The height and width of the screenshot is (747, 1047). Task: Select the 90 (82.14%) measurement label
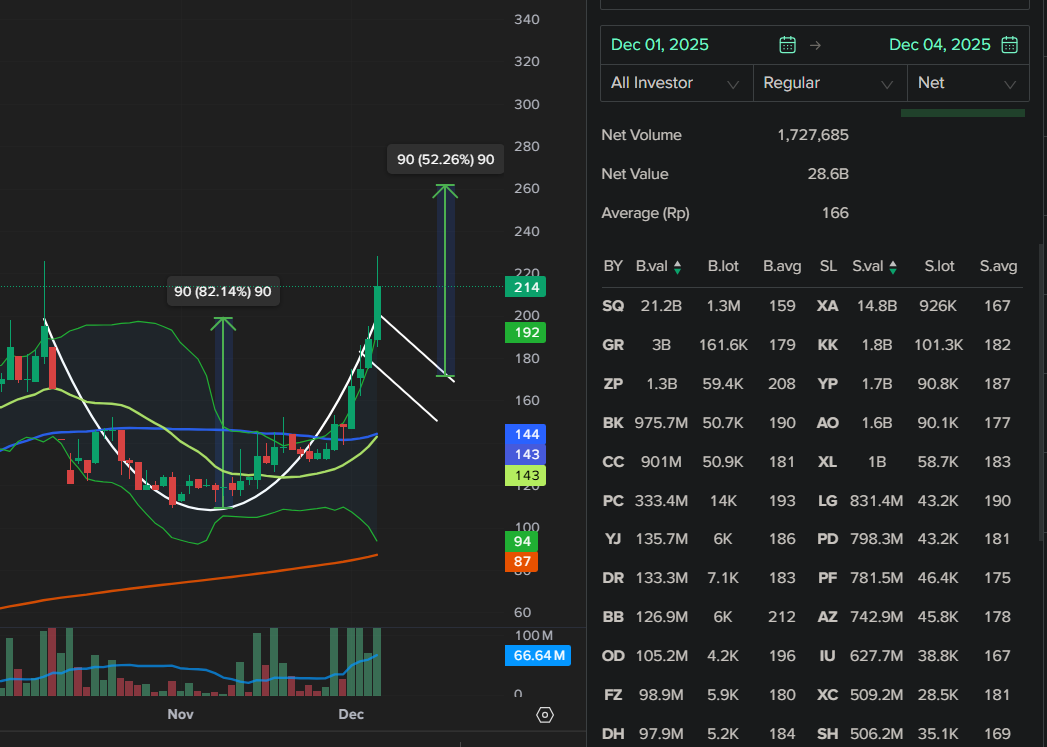223,292
